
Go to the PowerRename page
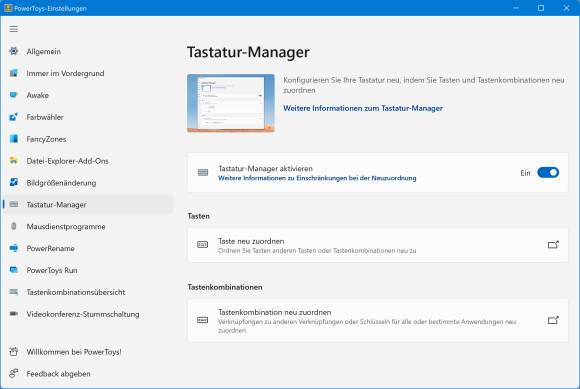coord(89,248)
